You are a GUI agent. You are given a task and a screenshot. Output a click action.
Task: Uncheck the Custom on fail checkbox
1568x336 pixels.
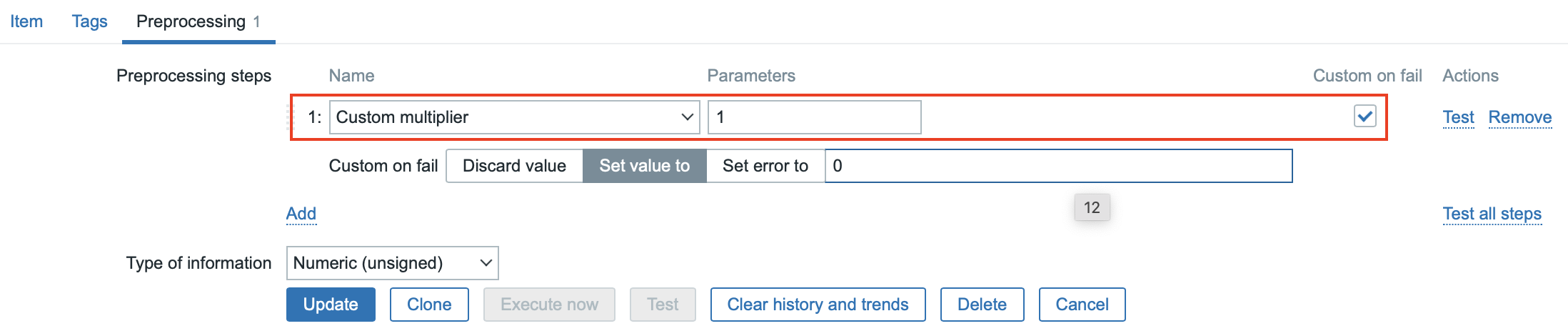pos(1365,117)
